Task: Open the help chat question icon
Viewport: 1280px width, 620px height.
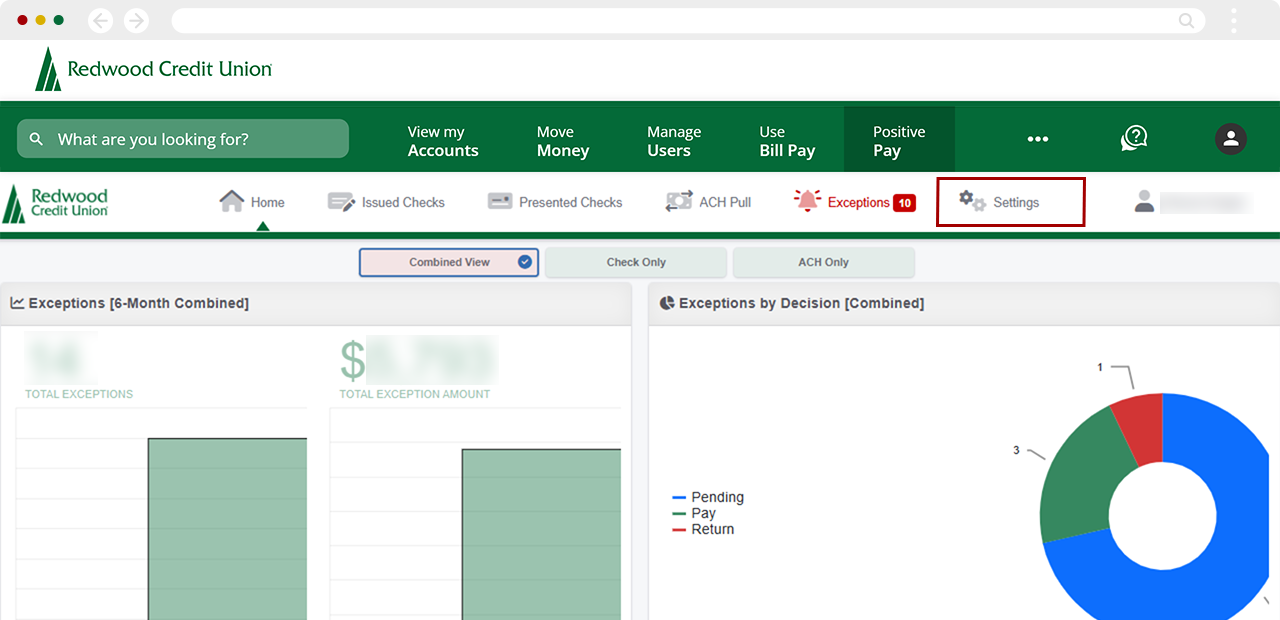Action: tap(1134, 138)
